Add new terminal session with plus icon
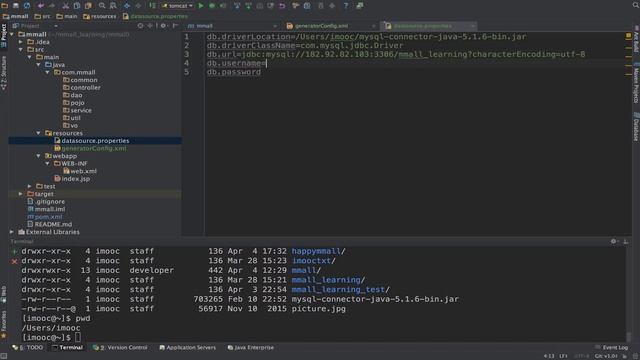This screenshot has height=360, width=640. click(x=14, y=251)
